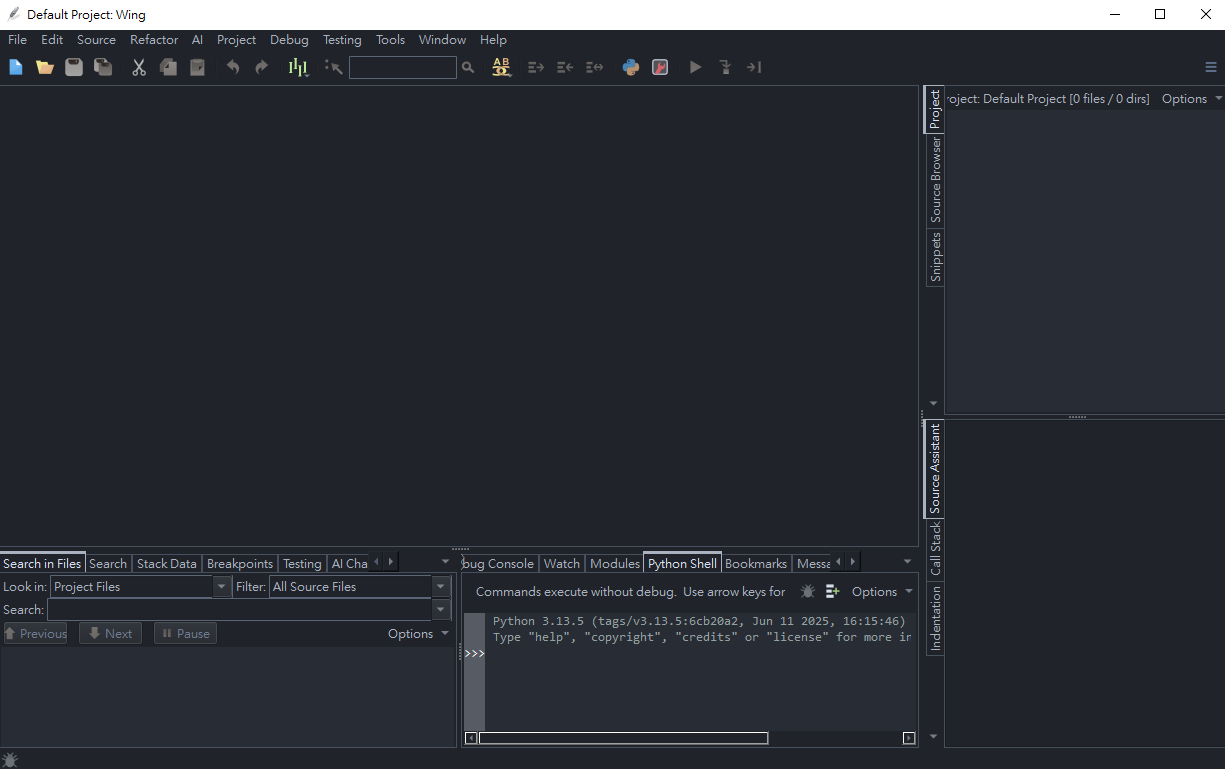The image size is (1225, 769).
Task: Open the Project panel Options menu
Action: (1191, 99)
